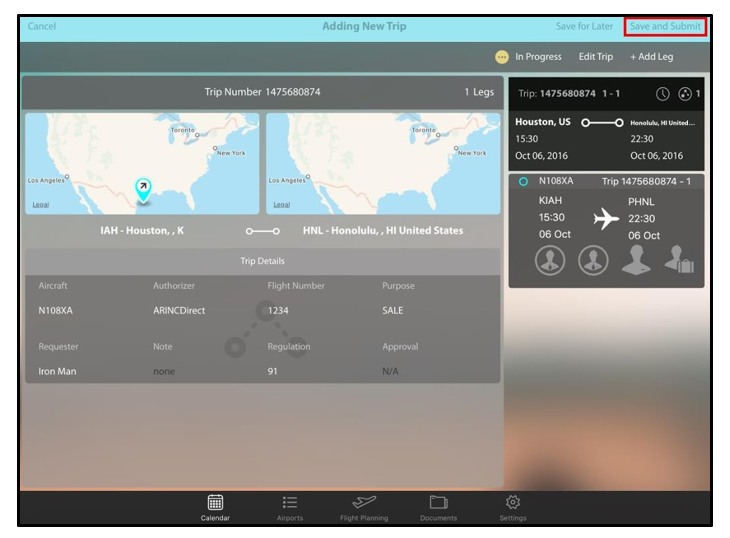
Task: Click the passenger with luggage icon
Action: pos(679,259)
